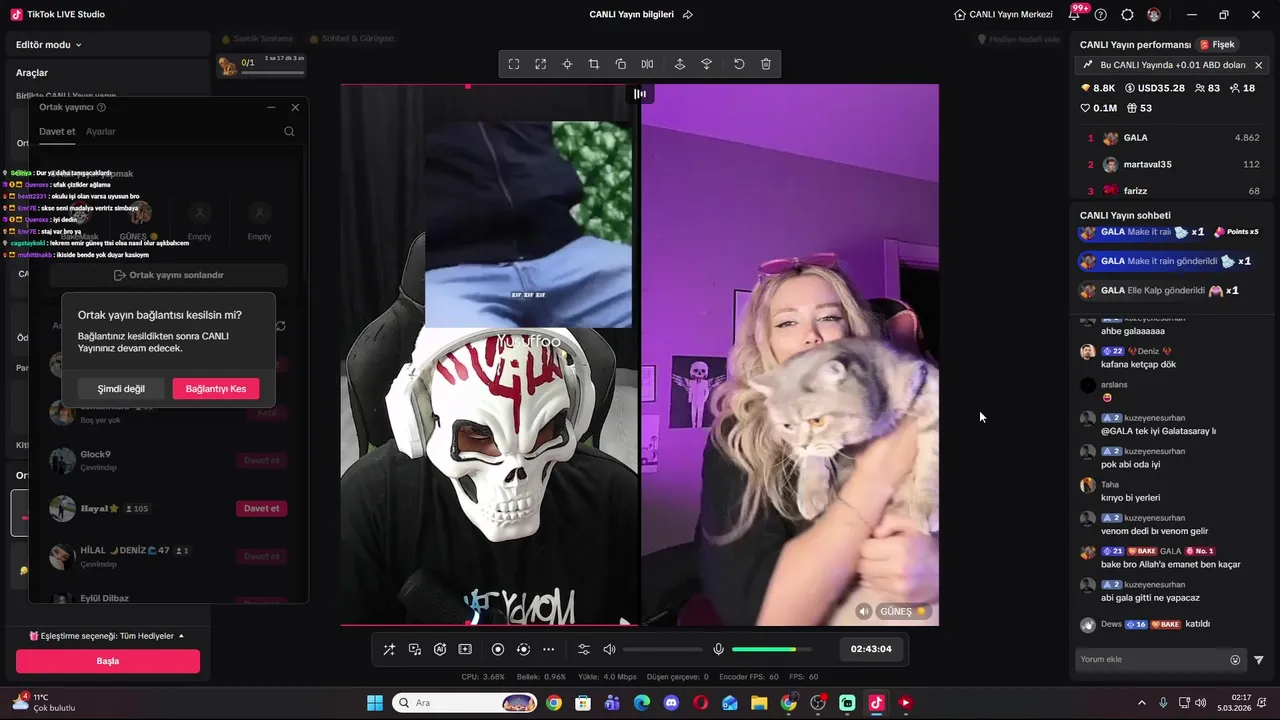Confirm with Bağlantıyı Kes button
This screenshot has height=720, width=1280.
click(216, 389)
